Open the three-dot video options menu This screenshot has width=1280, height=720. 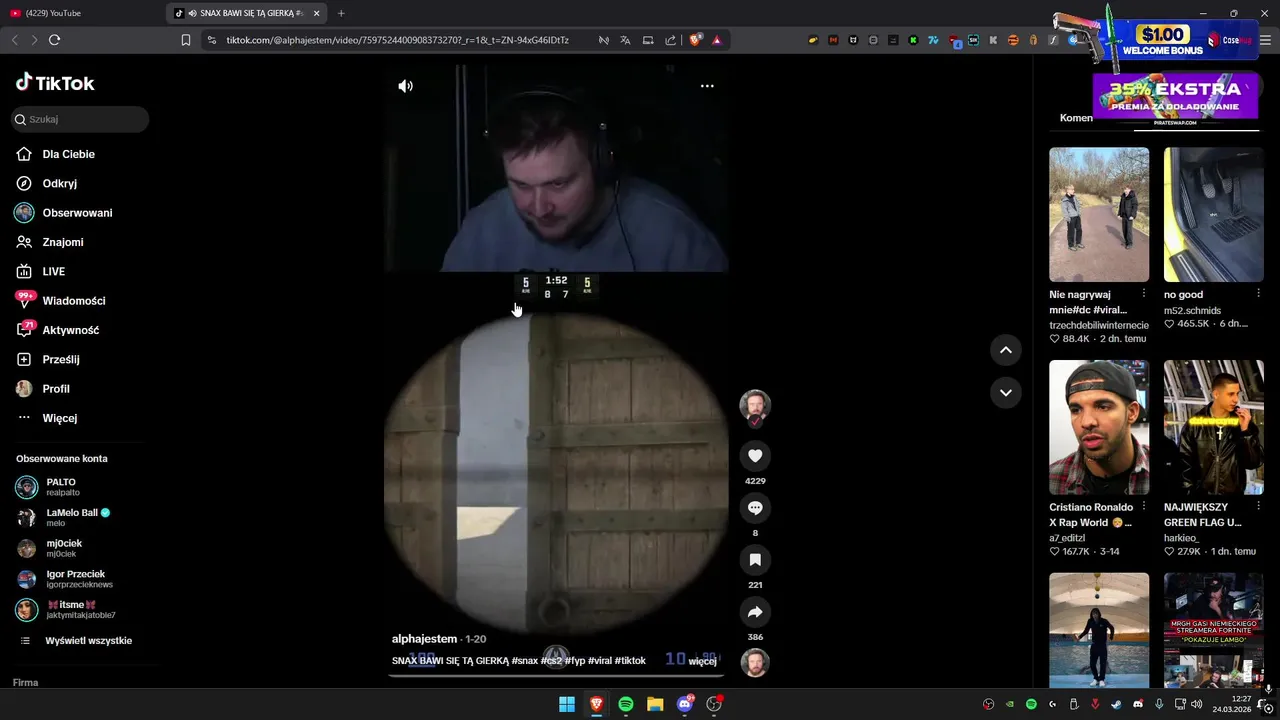[707, 86]
